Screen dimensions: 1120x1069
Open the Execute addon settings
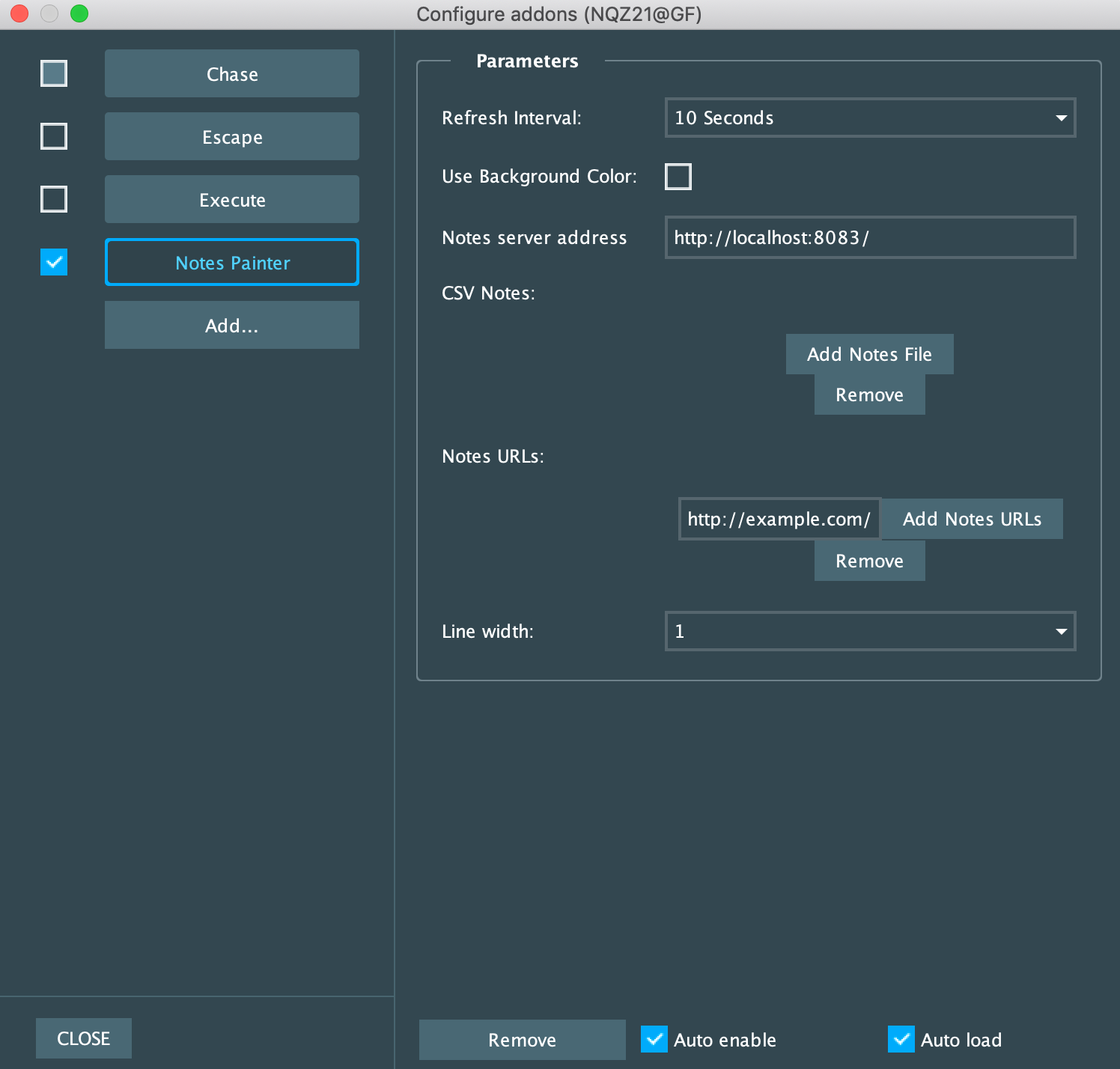tap(232, 199)
